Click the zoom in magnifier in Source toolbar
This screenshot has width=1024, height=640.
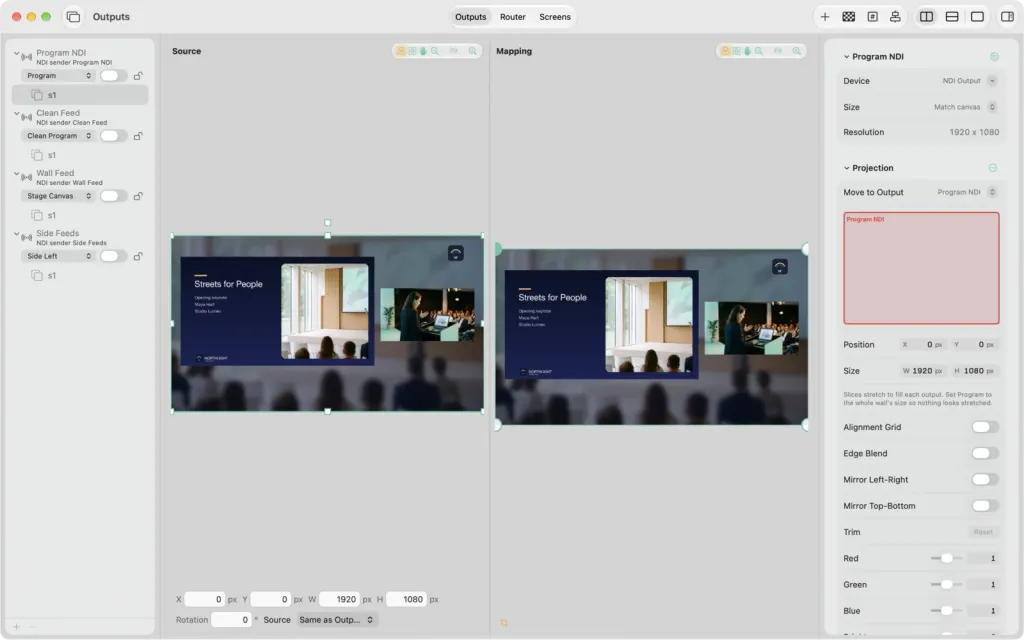point(472,51)
